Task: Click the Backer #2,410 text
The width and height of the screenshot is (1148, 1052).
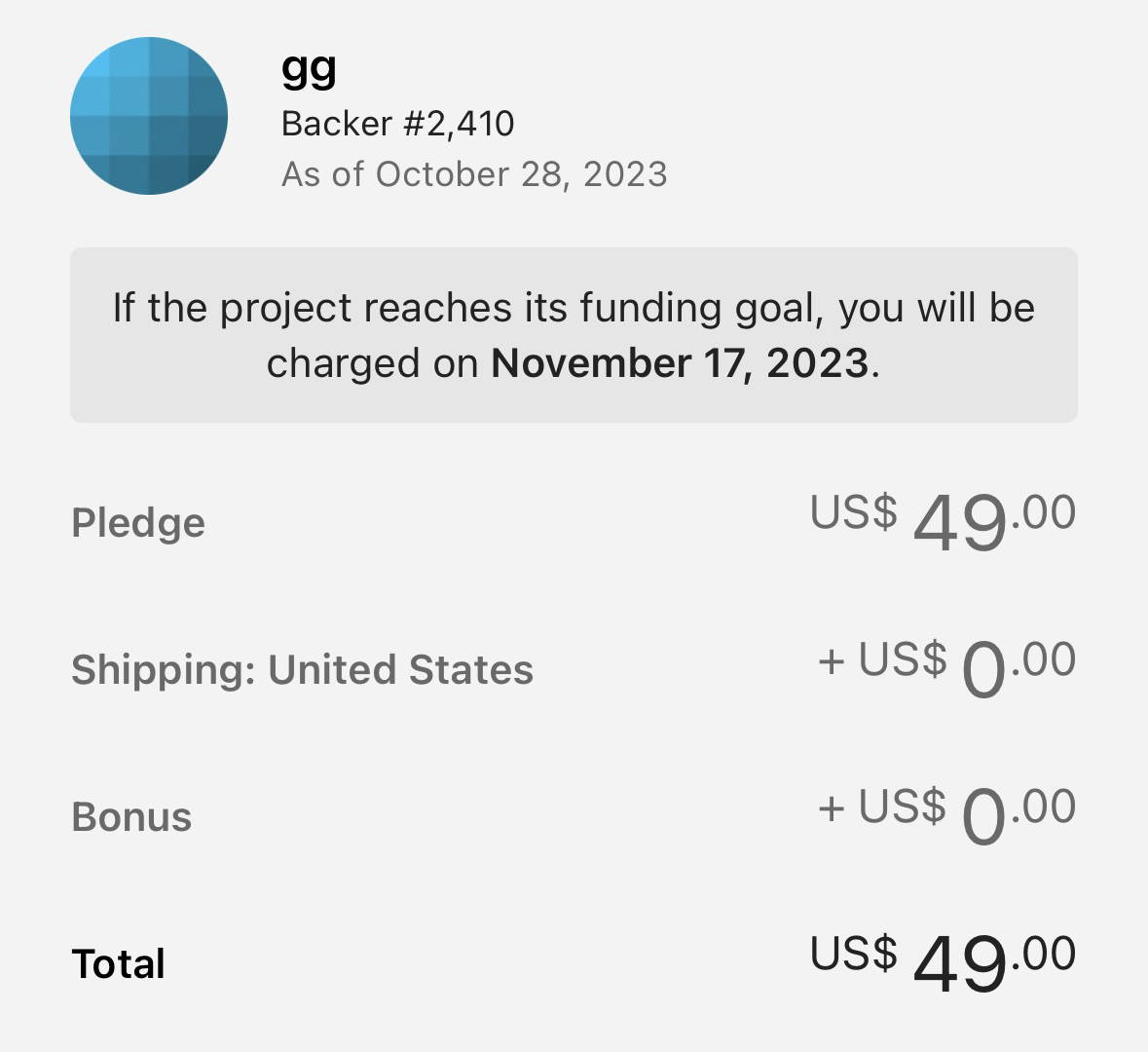Action: point(397,124)
